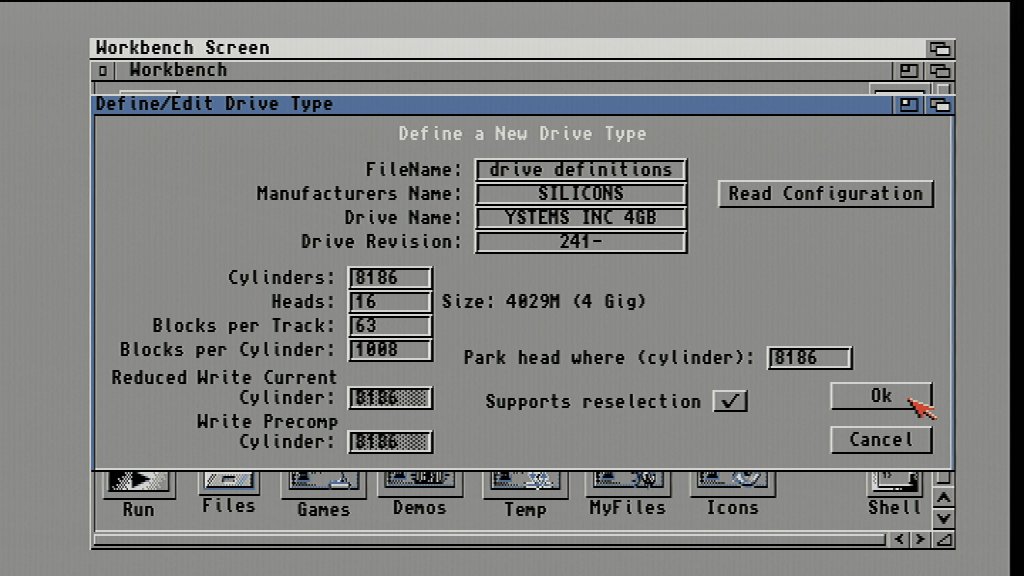The image size is (1024, 576).
Task: Cancel the drive type definition
Action: coord(880,440)
